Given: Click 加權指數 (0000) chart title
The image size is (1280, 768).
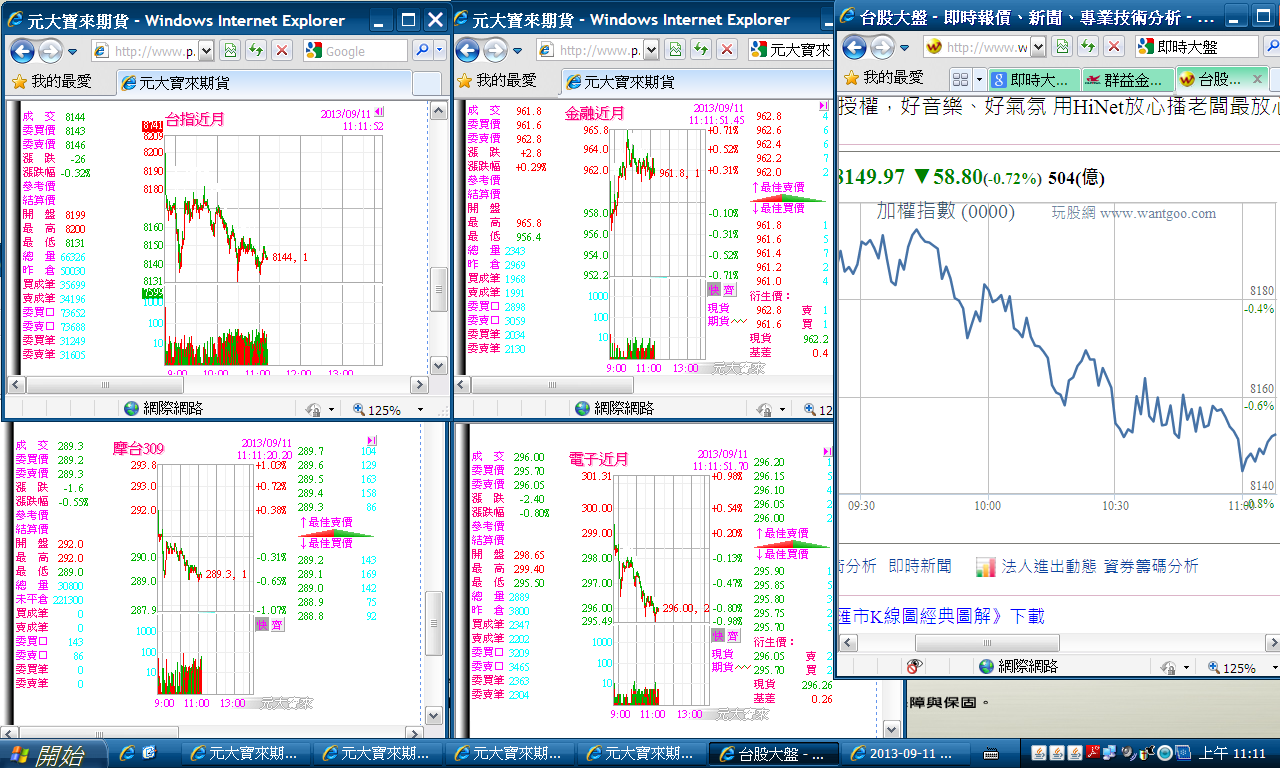Looking at the screenshot, I should click(945, 211).
